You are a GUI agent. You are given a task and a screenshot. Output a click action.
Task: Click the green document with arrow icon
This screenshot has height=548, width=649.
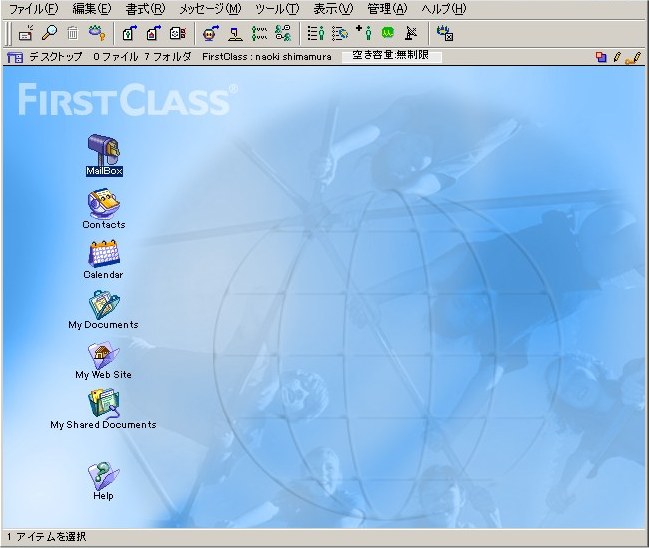[130, 33]
